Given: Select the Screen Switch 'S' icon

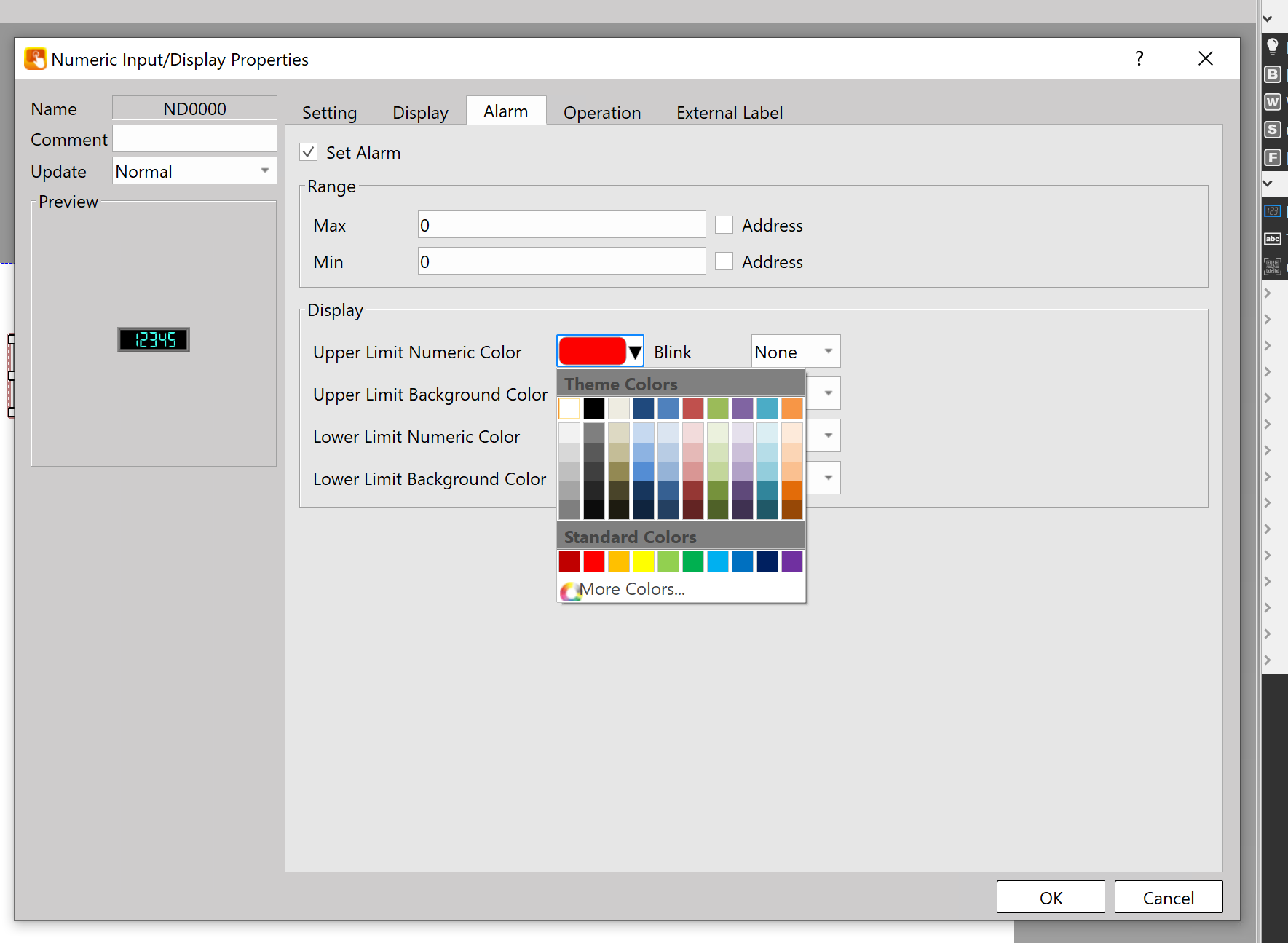Looking at the screenshot, I should (x=1272, y=130).
